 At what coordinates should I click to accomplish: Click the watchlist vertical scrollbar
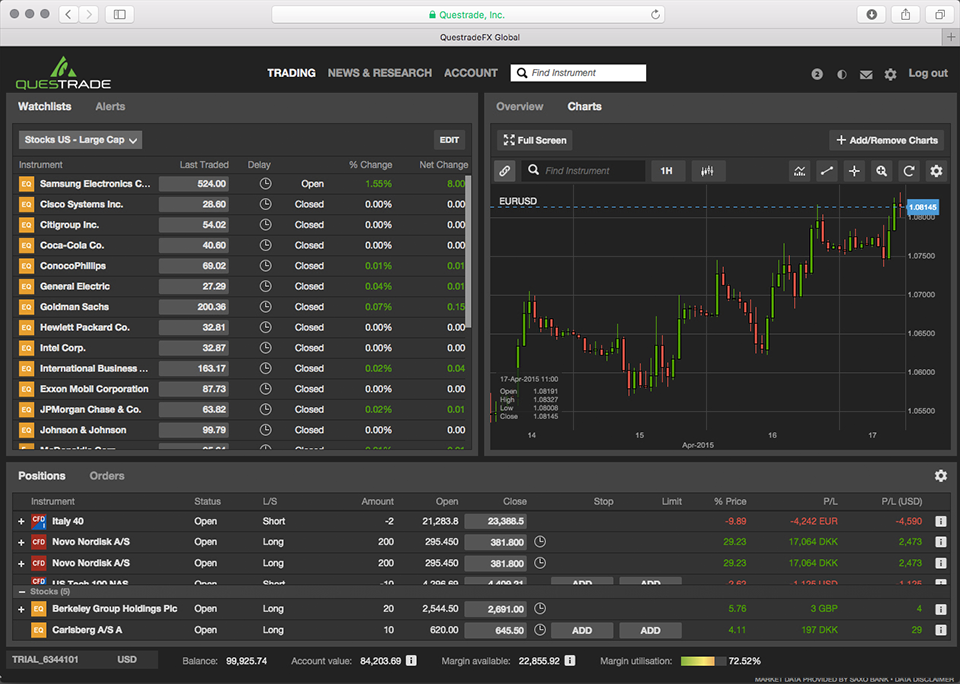(468, 252)
